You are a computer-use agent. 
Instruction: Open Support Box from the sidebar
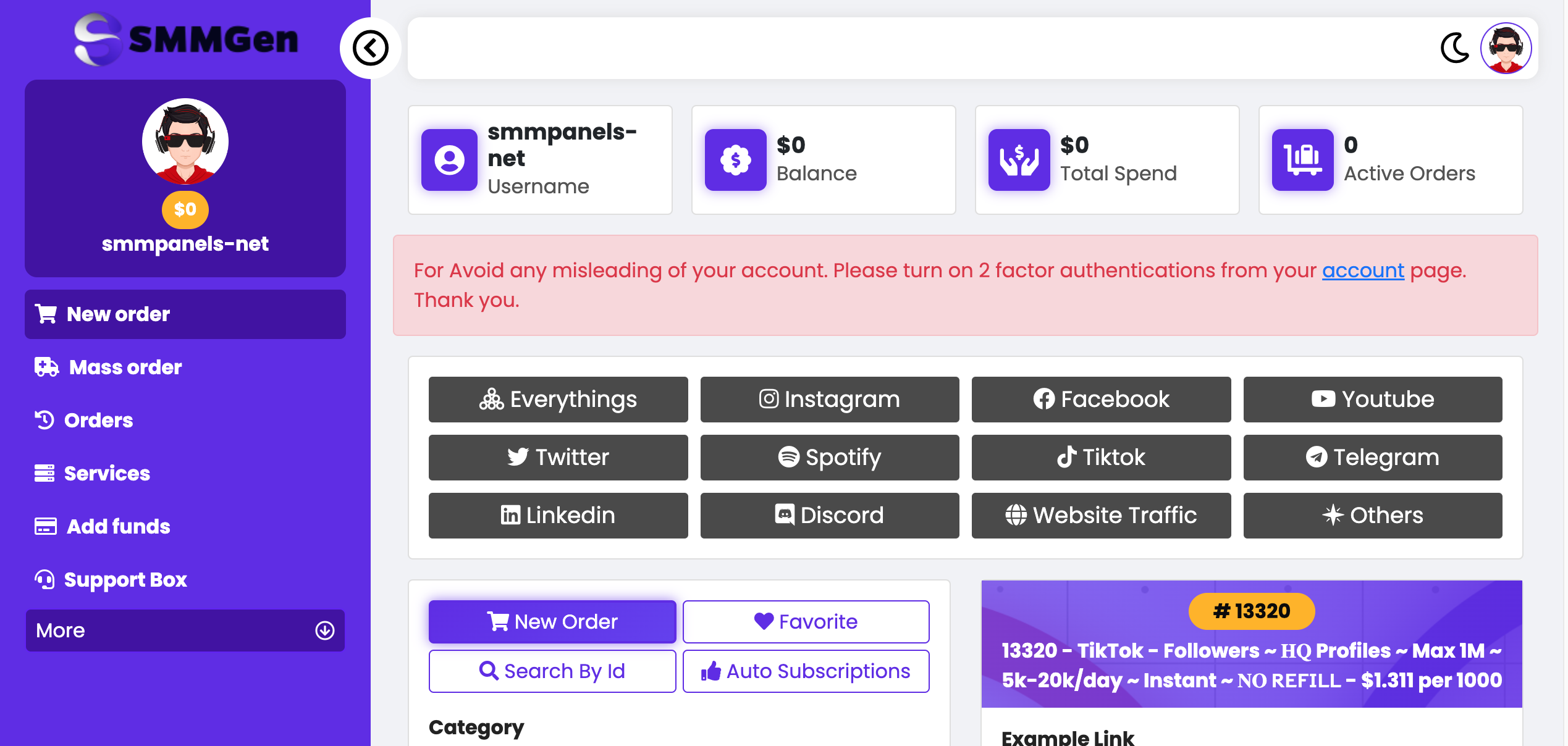(x=111, y=579)
